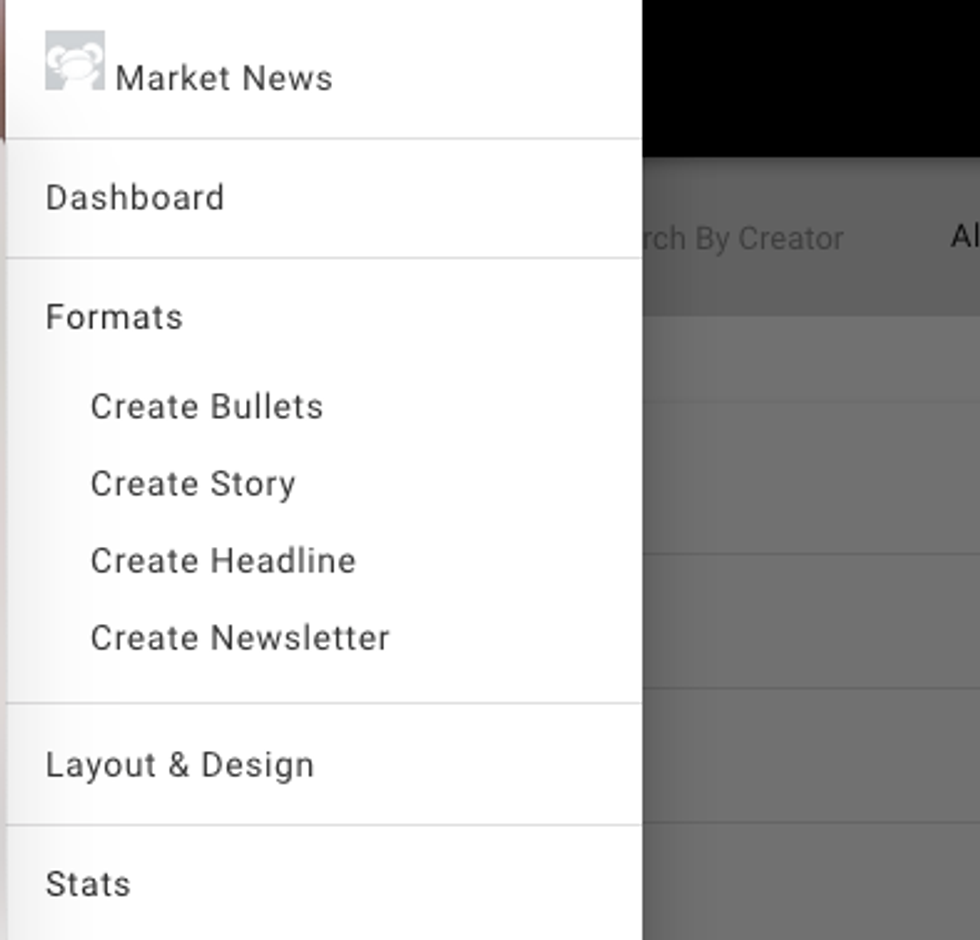Click the black header bar behind the drawer
The width and height of the screenshot is (980, 940).
click(x=810, y=78)
